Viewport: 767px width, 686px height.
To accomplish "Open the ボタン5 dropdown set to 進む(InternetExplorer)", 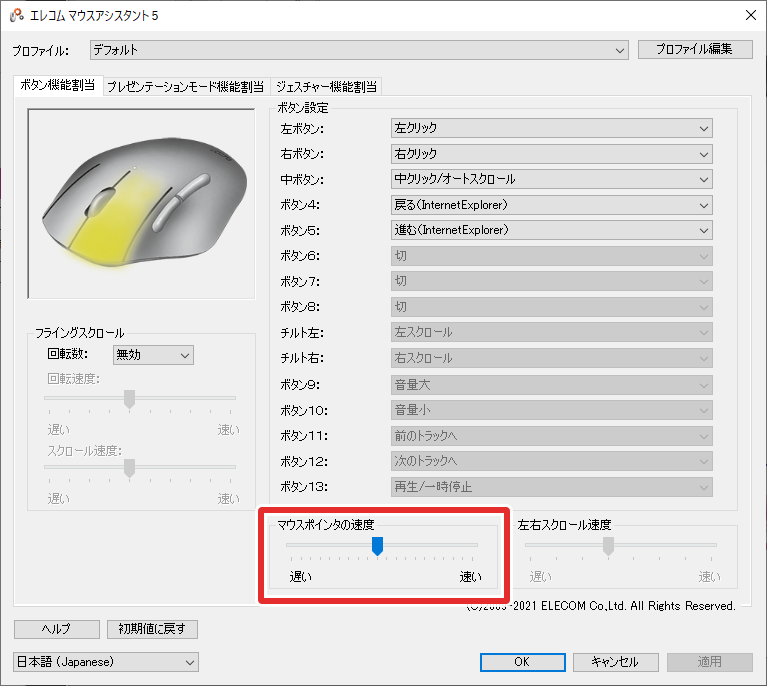I will click(551, 230).
